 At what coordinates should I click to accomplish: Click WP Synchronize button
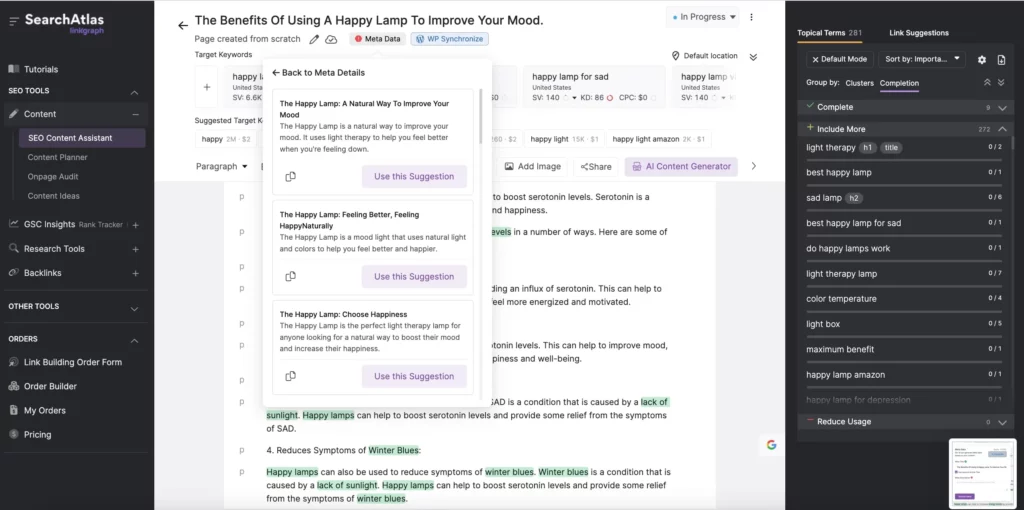click(449, 39)
